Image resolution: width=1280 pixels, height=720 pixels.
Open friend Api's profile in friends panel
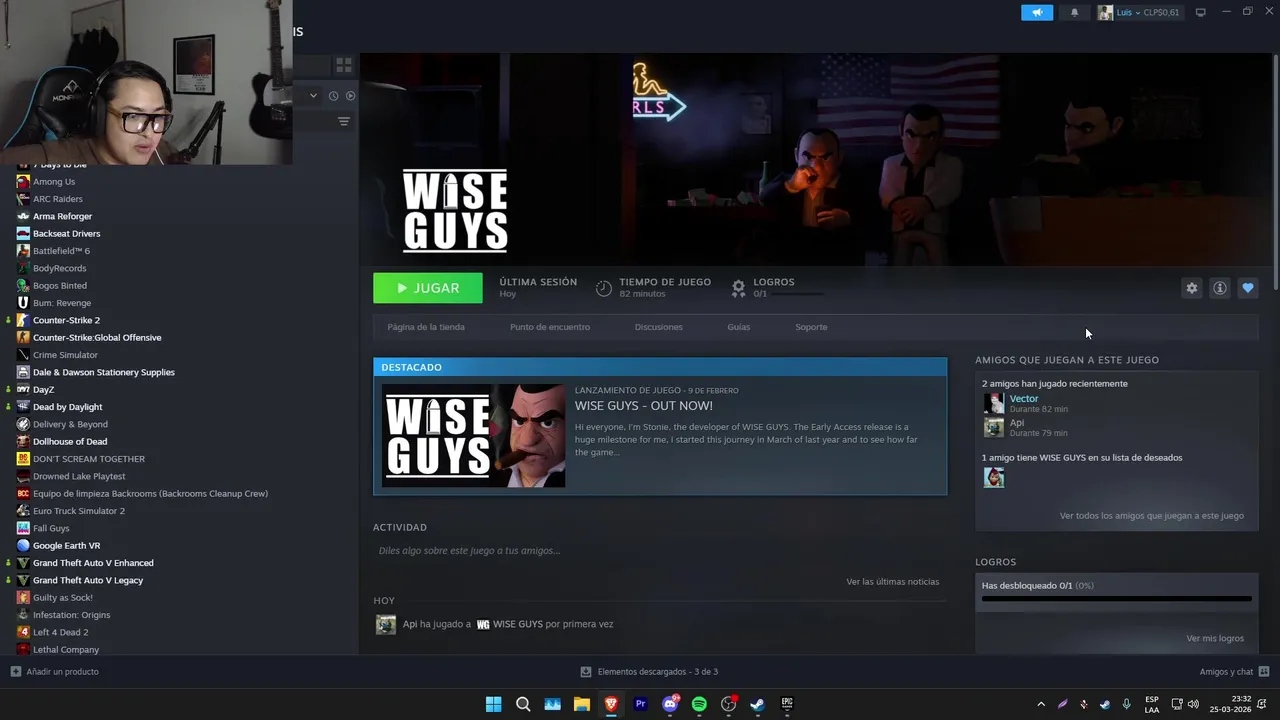point(1017,423)
